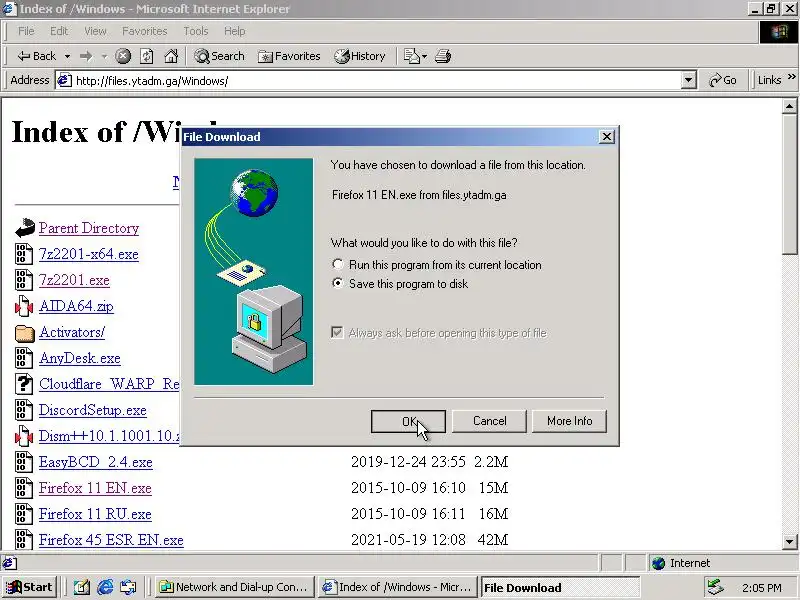Click the 7z2201.exe link
Image resolution: width=800 pixels, height=600 pixels.
pyautogui.click(x=74, y=280)
